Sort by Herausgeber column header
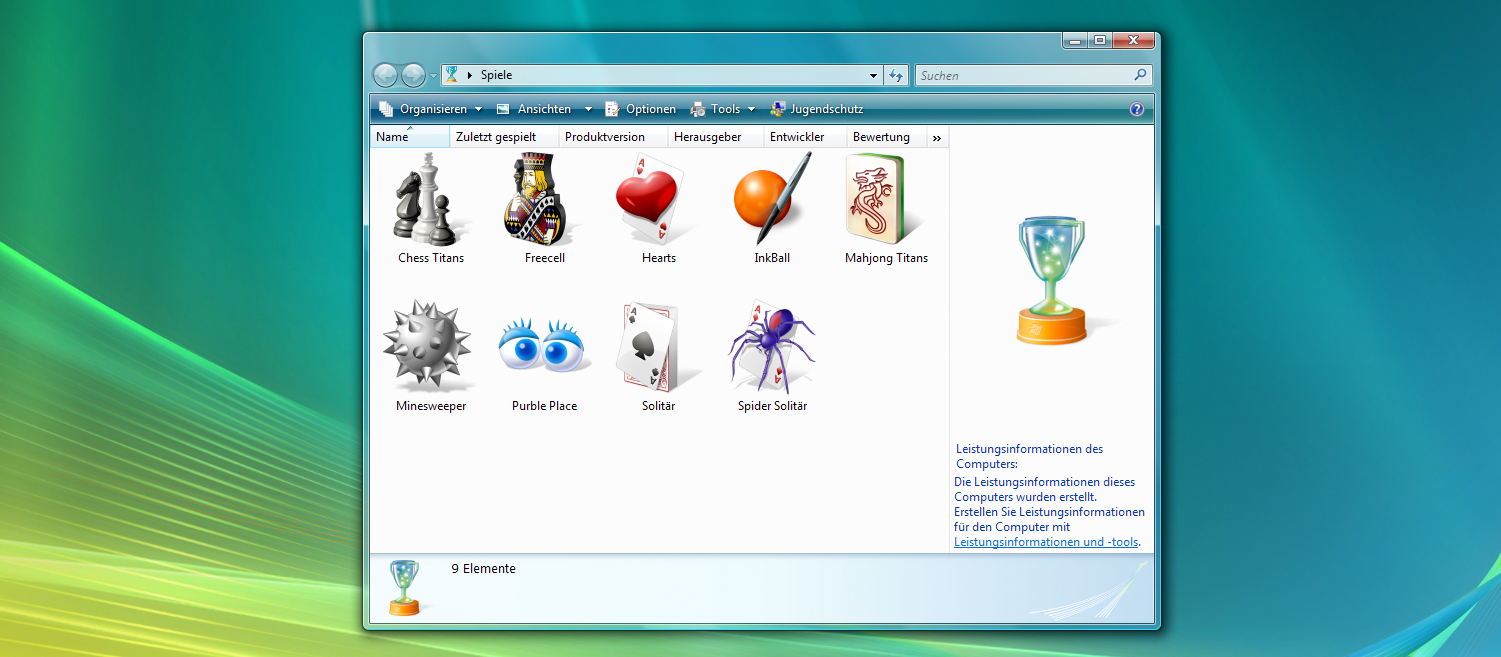The image size is (1501, 657). tap(716, 137)
